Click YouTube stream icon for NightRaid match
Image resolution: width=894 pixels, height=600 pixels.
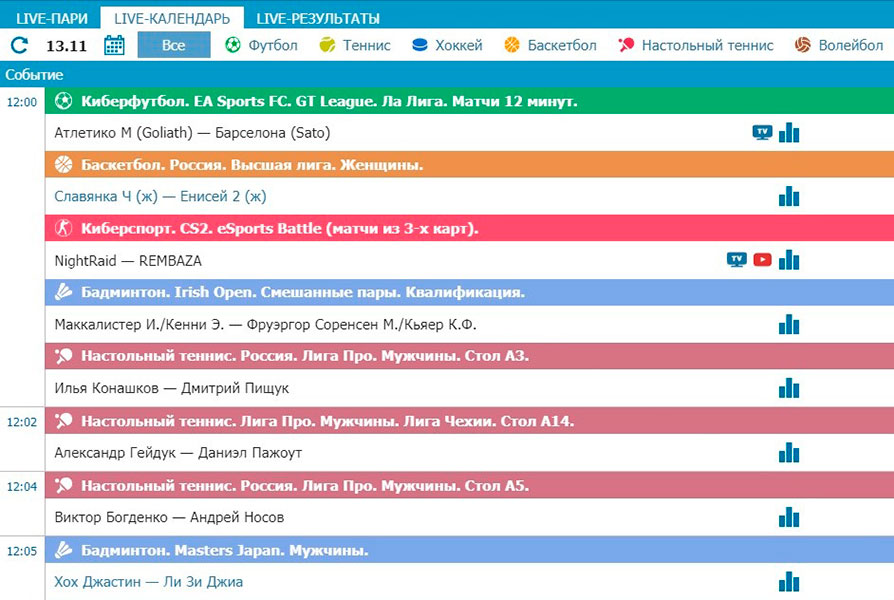(x=762, y=260)
